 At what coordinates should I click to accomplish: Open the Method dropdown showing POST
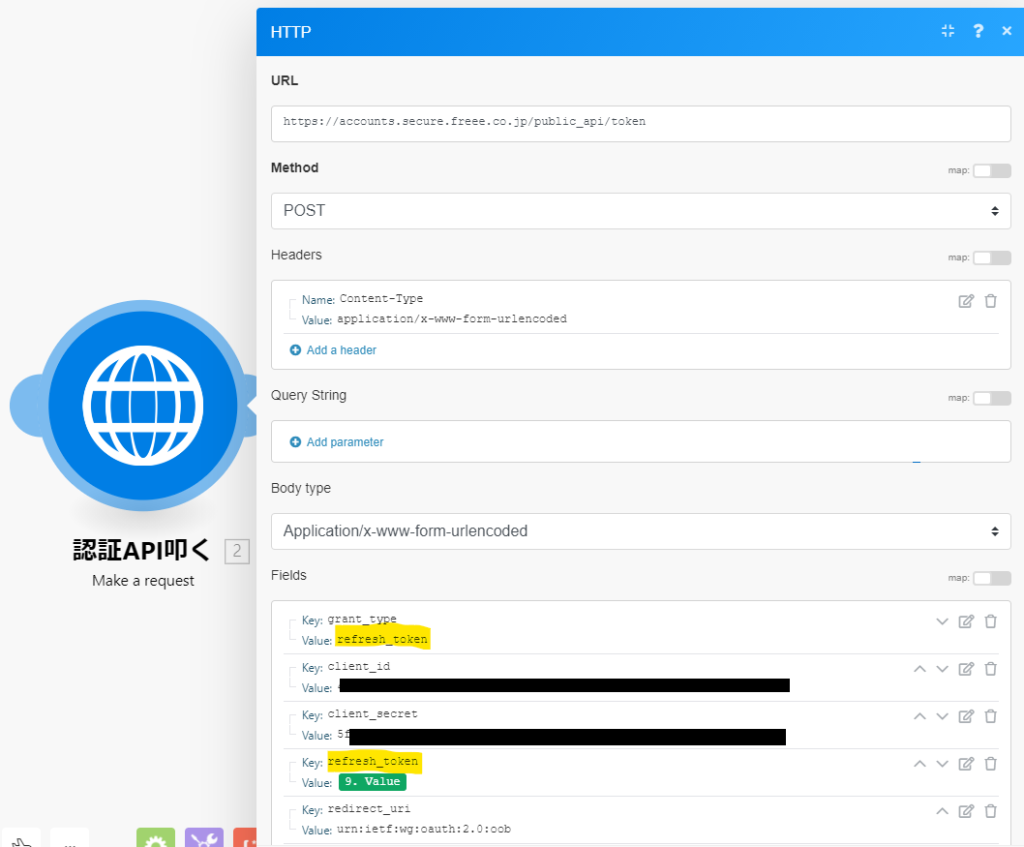641,210
